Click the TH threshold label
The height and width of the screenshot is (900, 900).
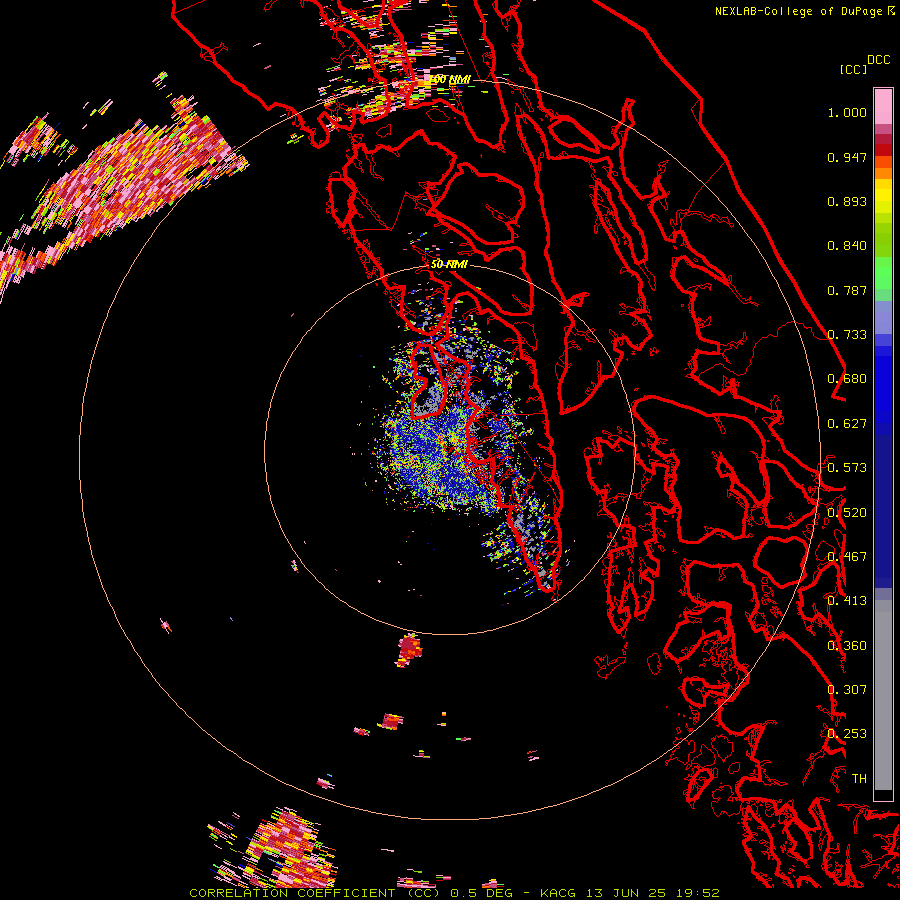pos(859,779)
